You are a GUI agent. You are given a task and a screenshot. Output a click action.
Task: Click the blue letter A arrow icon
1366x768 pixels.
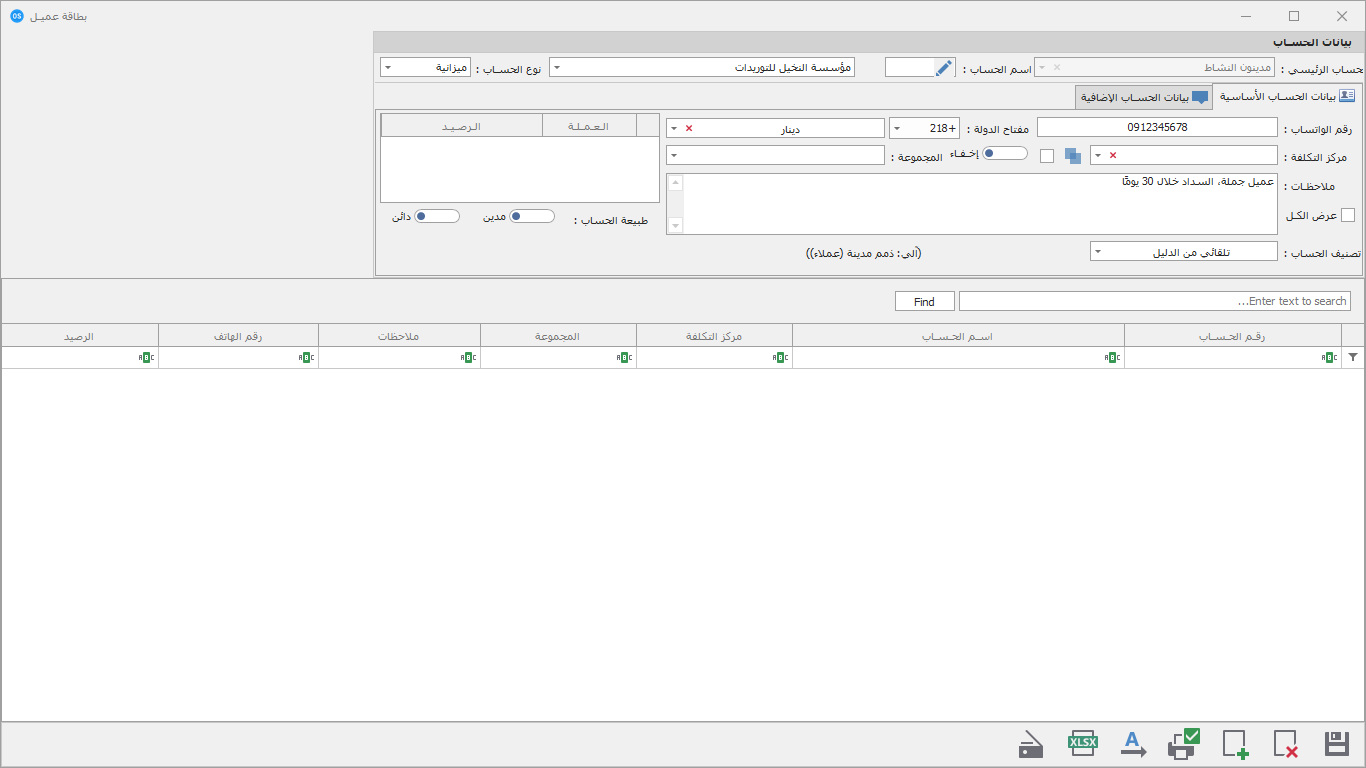tap(1133, 744)
